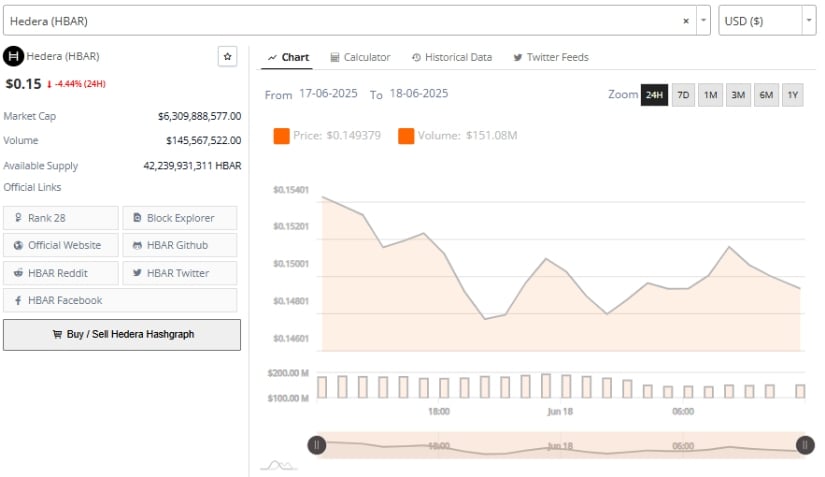
Task: Select the 7D zoom range
Action: tap(683, 95)
